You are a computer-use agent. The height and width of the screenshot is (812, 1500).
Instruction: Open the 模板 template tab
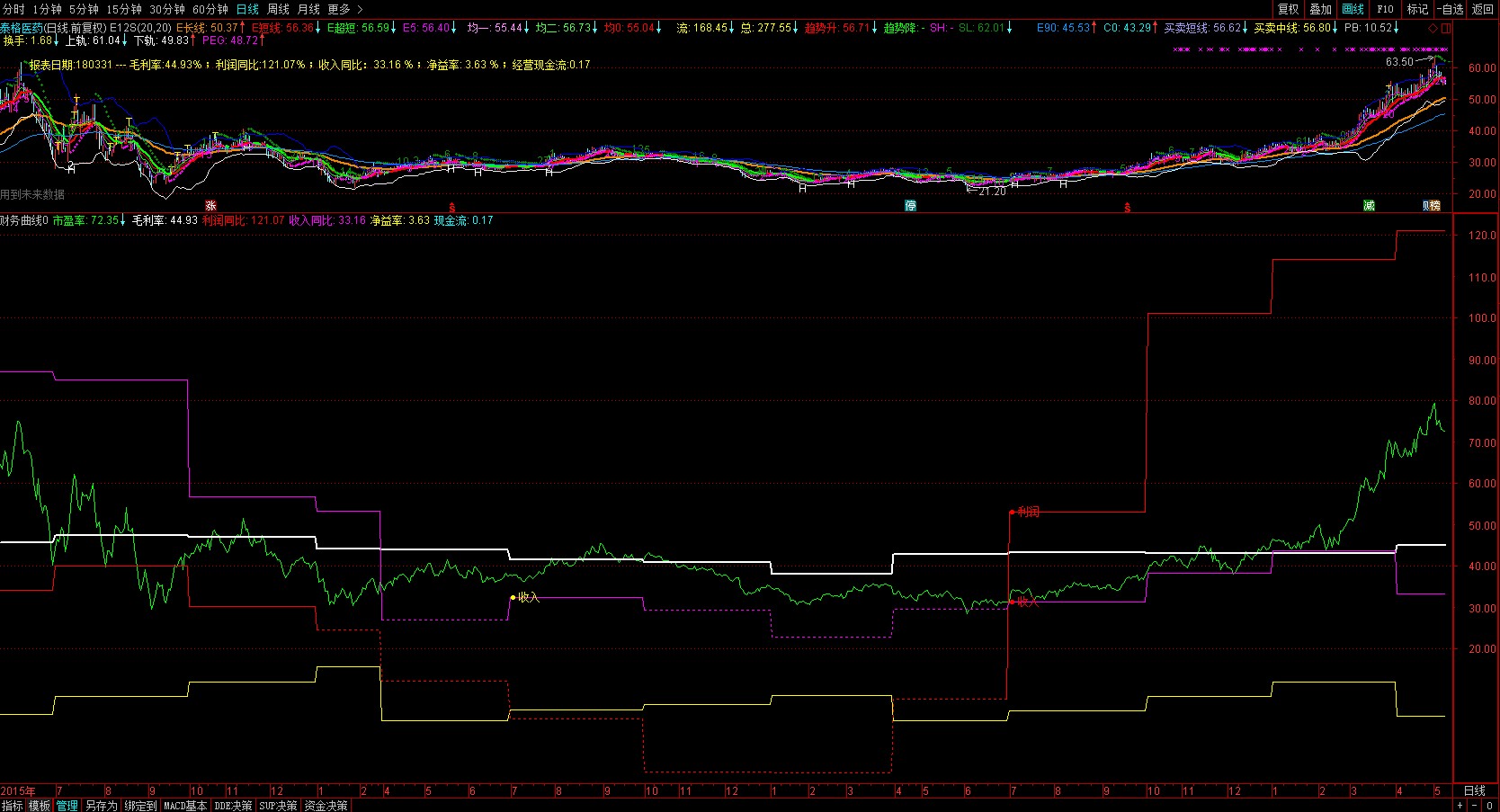[40, 806]
